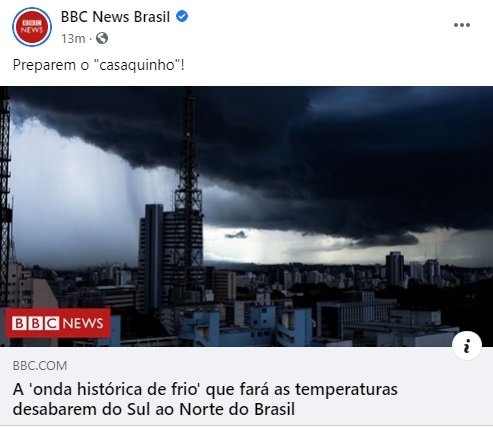Open the article headline about 'onda histórica de frio'
Screen dimensions: 493x427
(x=205, y=399)
